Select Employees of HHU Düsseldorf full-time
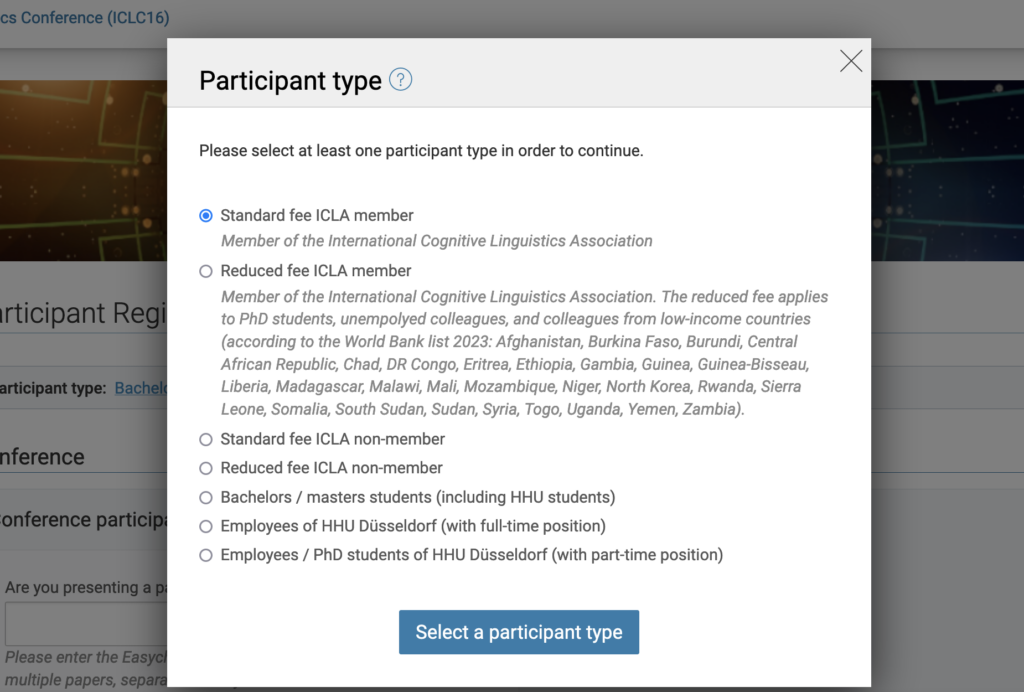The height and width of the screenshot is (692, 1024). [206, 526]
